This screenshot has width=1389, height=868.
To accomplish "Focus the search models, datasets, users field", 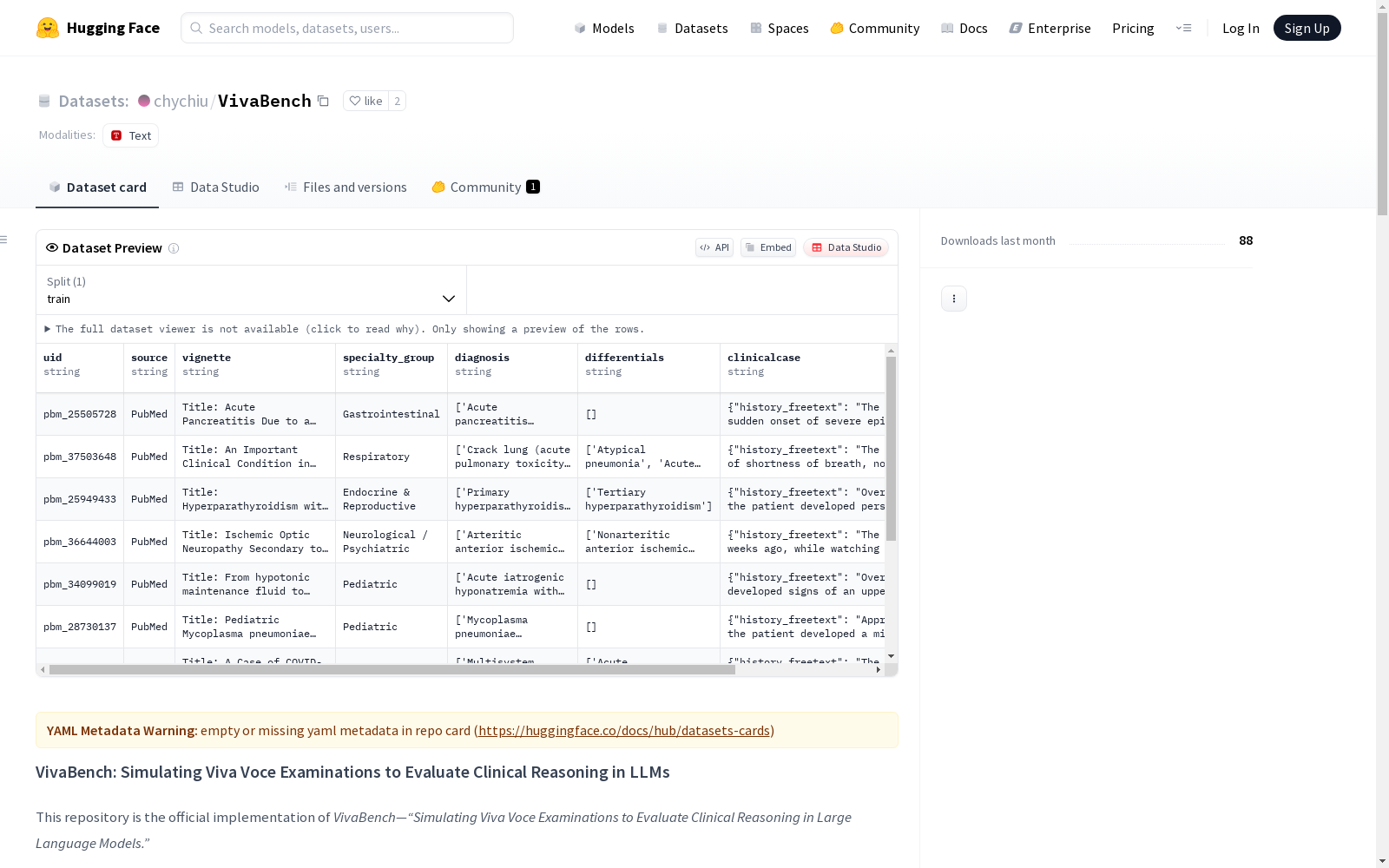I will coord(347,28).
